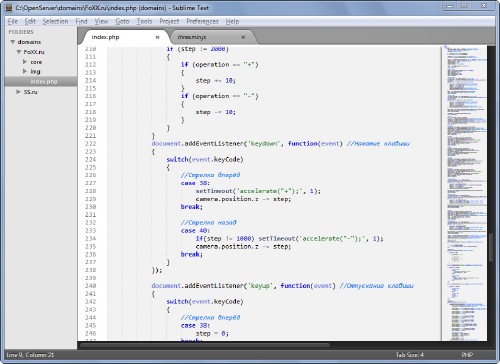Click line number 240 in gutter
Image resolution: width=500 pixels, height=364 pixels.
coord(90,286)
